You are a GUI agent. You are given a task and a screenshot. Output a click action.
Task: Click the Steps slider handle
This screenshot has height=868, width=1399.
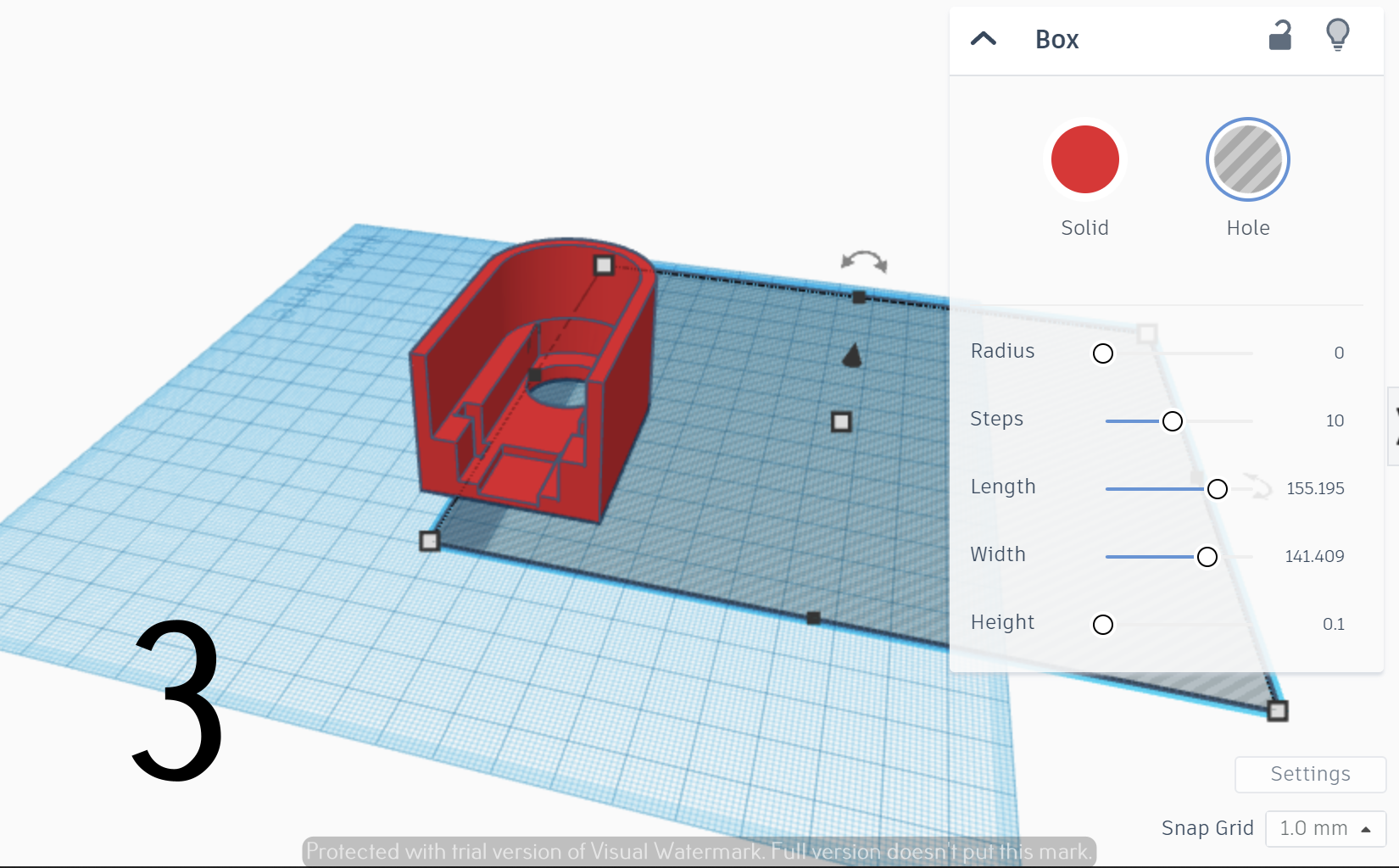(x=1173, y=421)
